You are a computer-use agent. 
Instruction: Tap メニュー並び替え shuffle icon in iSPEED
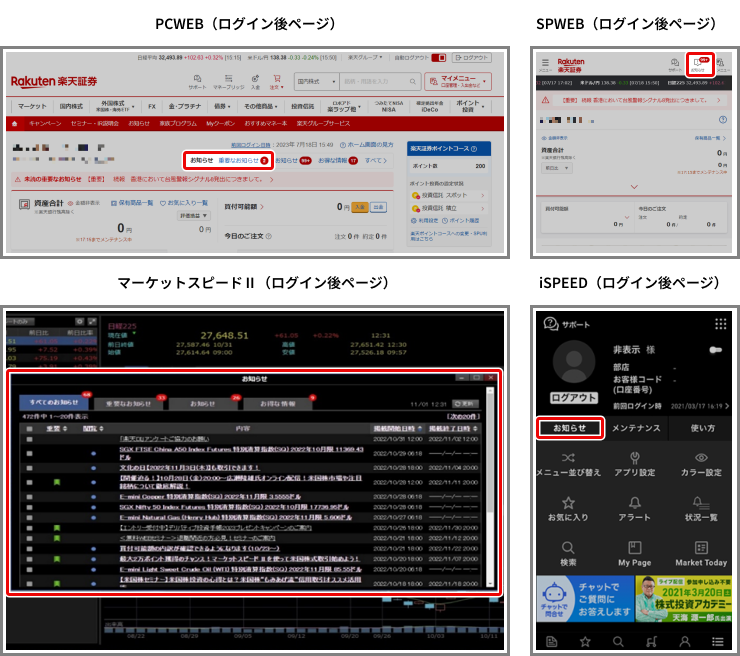pos(568,457)
